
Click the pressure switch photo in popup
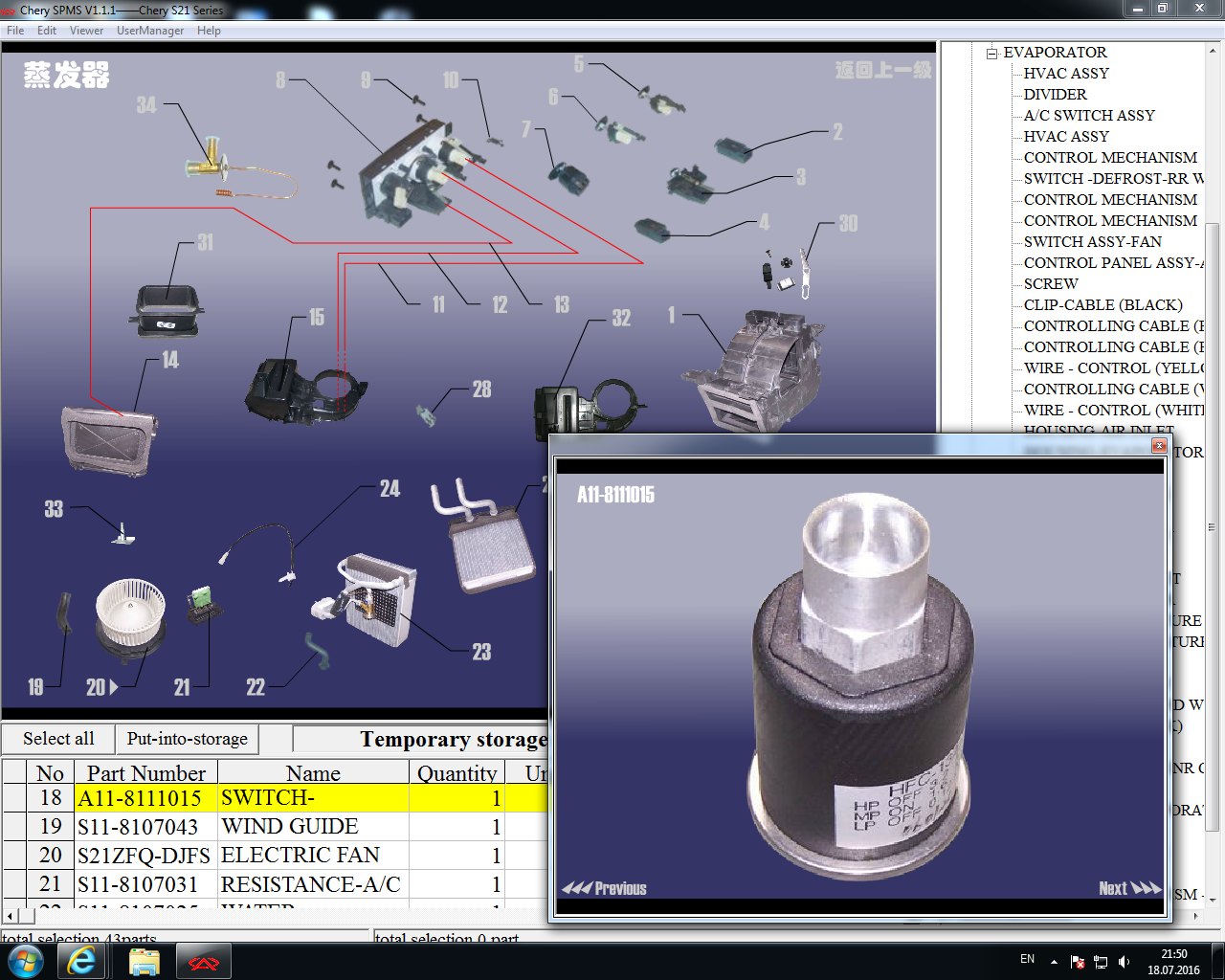tap(861, 685)
